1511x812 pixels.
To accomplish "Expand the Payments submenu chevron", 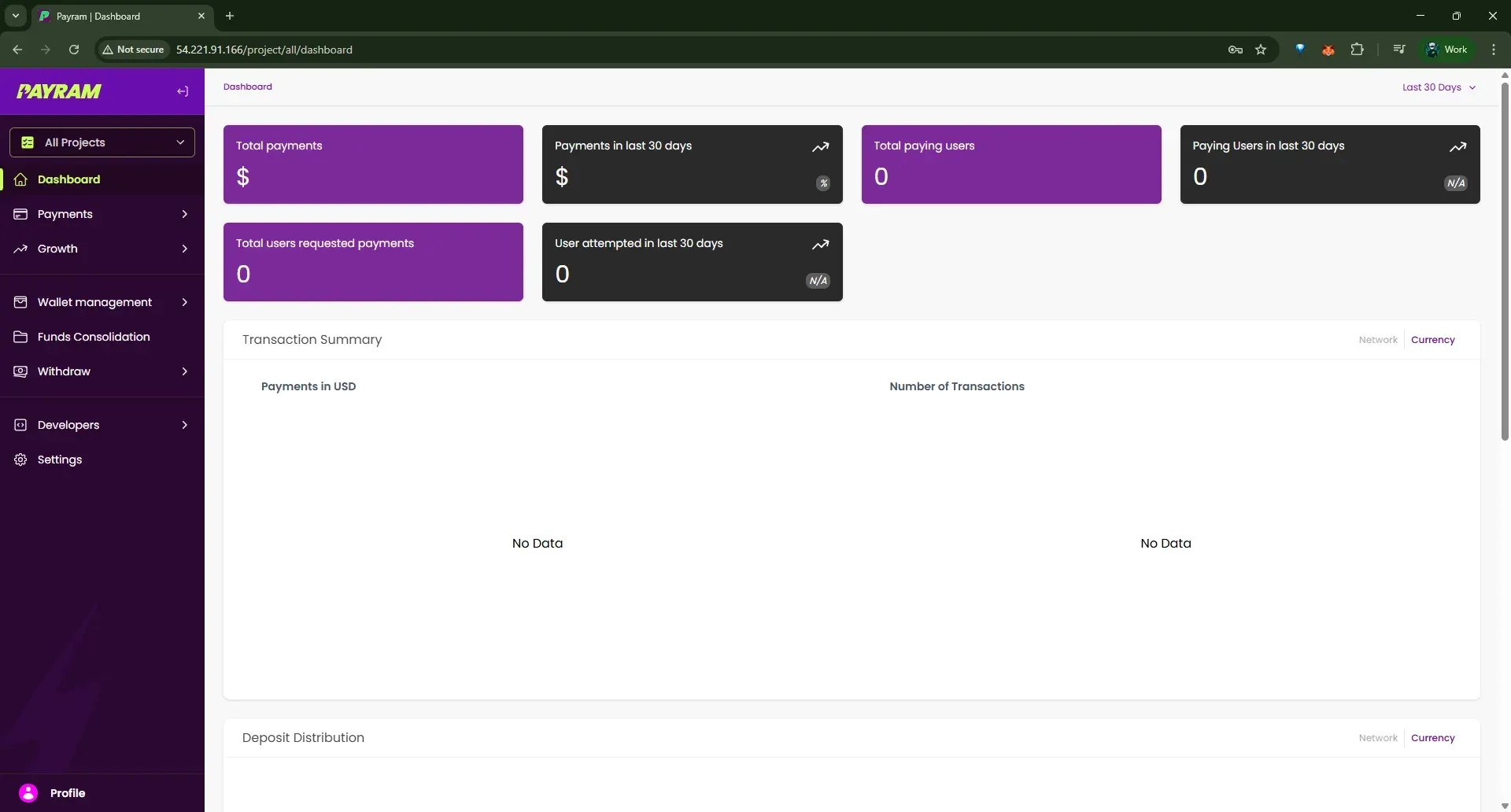I will coord(184,214).
